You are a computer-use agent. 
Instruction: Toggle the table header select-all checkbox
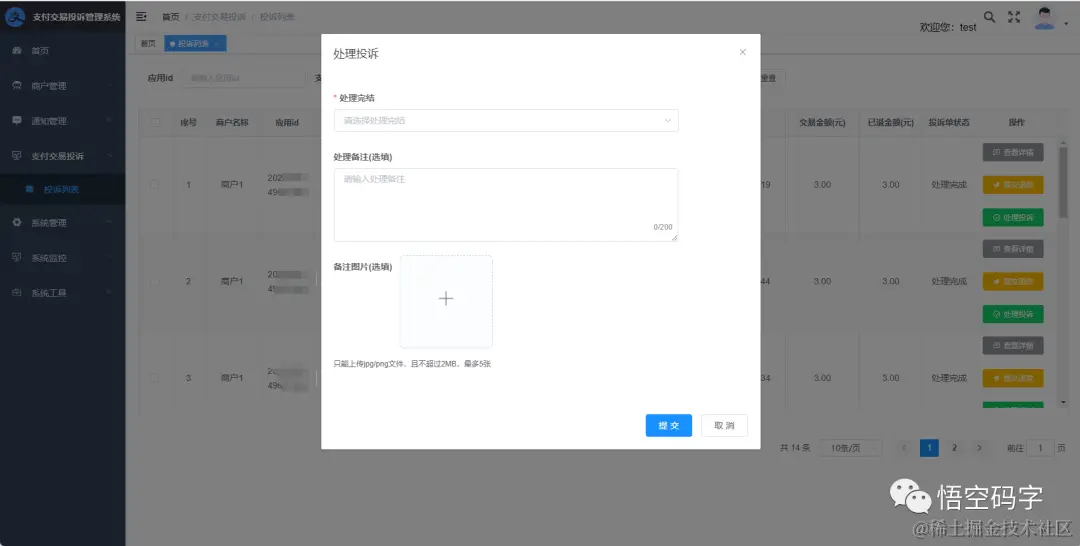155,123
